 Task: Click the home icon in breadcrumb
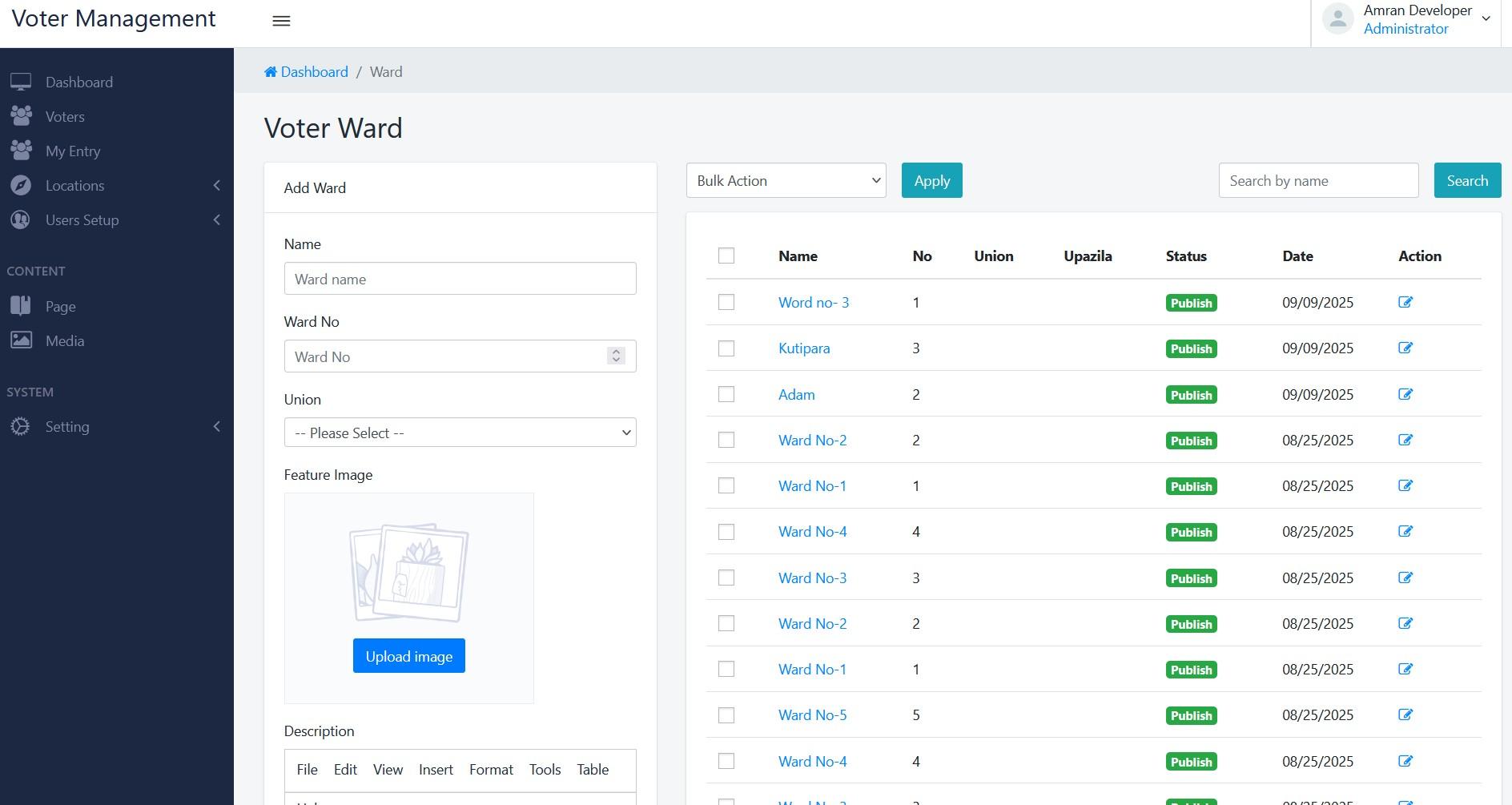click(271, 72)
